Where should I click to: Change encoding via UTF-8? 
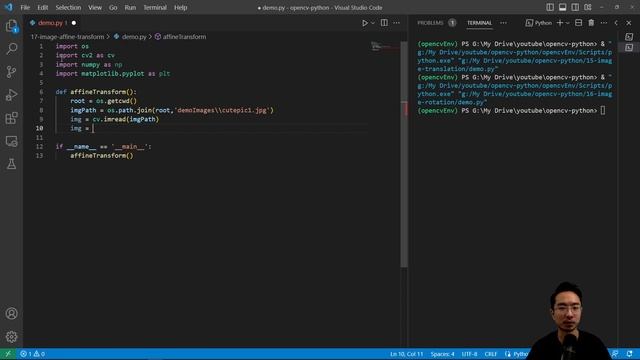click(469, 354)
